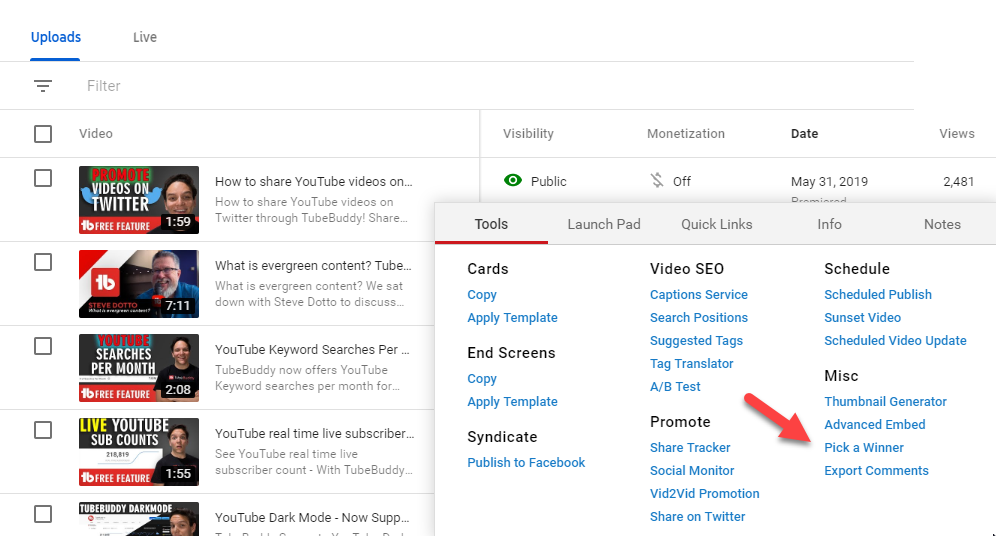This screenshot has height=536, width=996.
Task: Switch to the Notes tab
Action: pyautogui.click(x=942, y=224)
